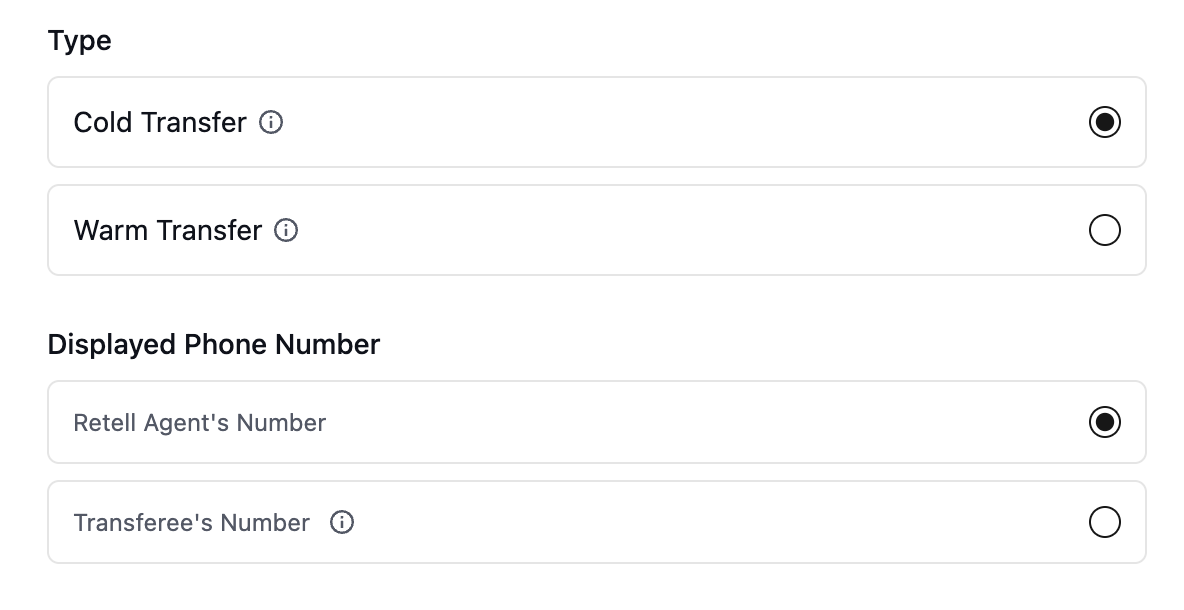Choose the Retell Agent's Number radio button
This screenshot has height=610, width=1184.
point(1105,422)
